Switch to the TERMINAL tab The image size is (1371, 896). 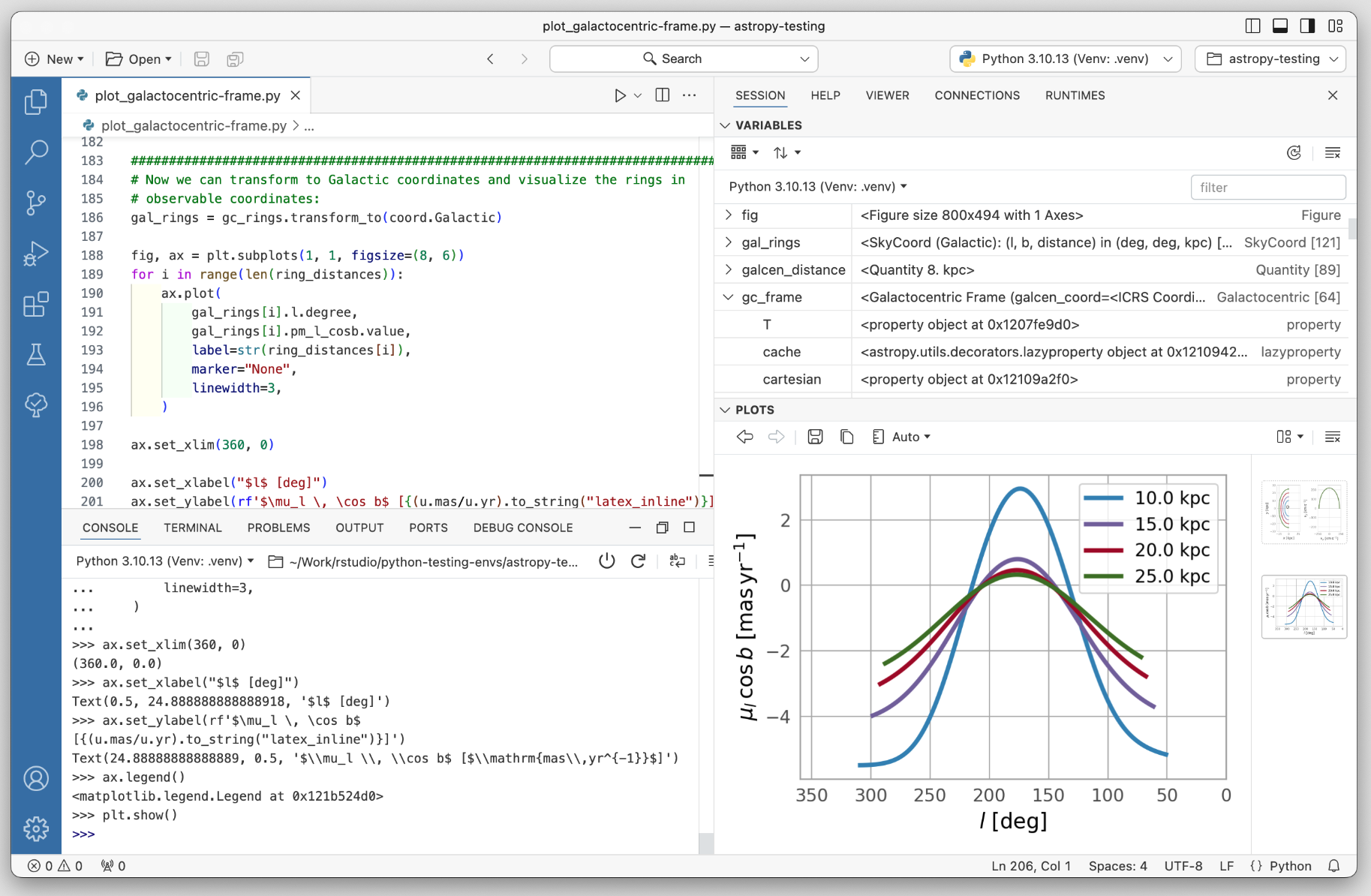[x=193, y=528]
